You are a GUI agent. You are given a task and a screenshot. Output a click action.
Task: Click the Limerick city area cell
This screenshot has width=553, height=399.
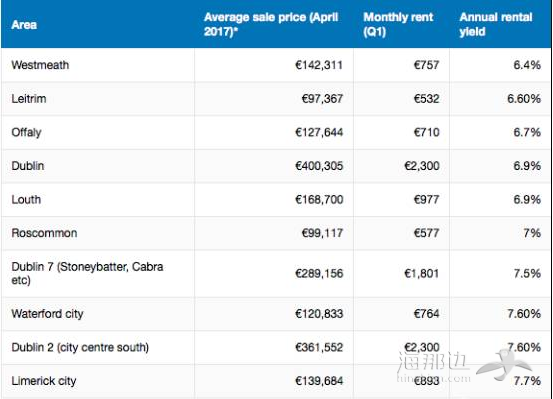pyautogui.click(x=44, y=381)
